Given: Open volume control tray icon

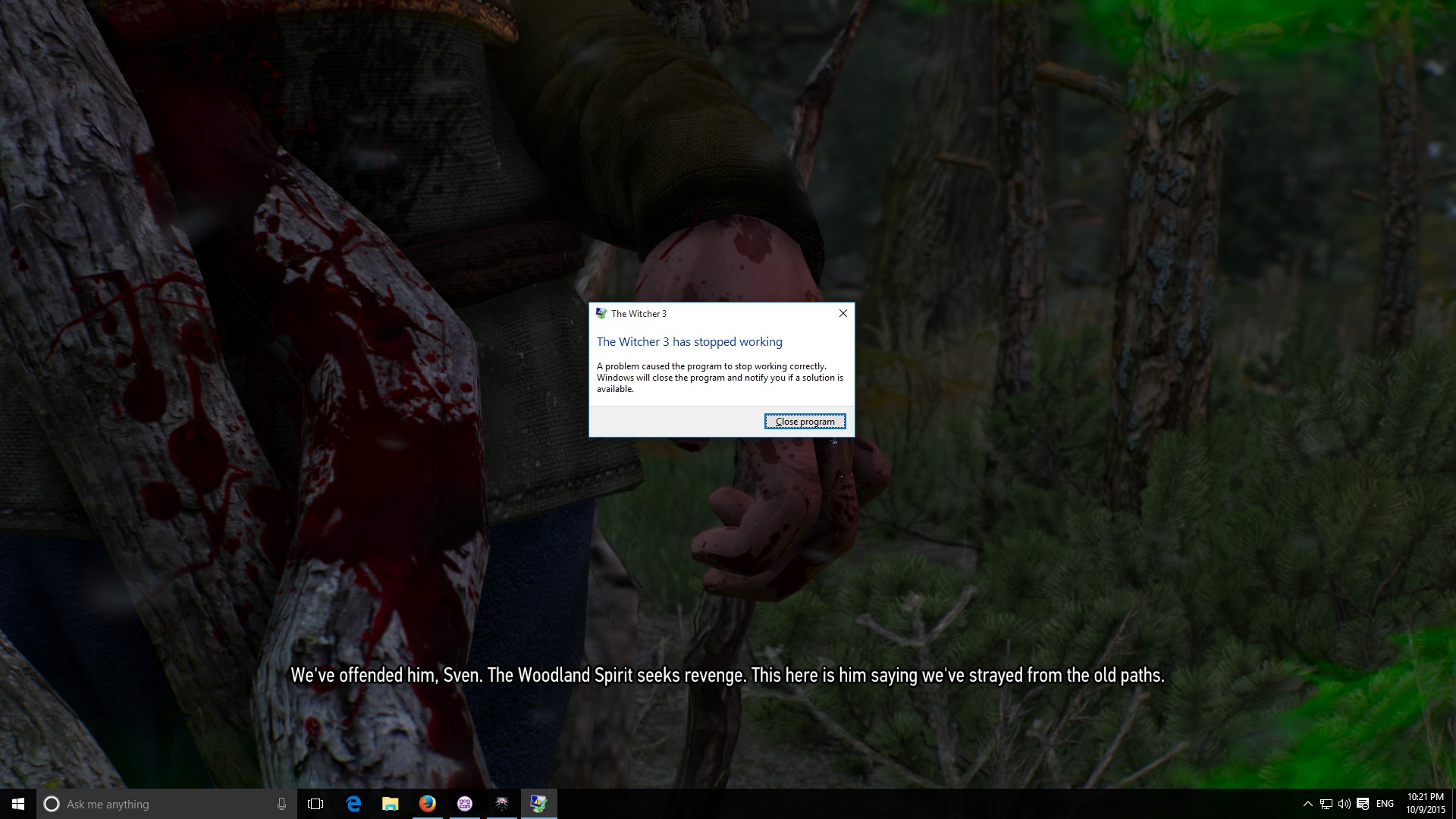Looking at the screenshot, I should pyautogui.click(x=1344, y=804).
